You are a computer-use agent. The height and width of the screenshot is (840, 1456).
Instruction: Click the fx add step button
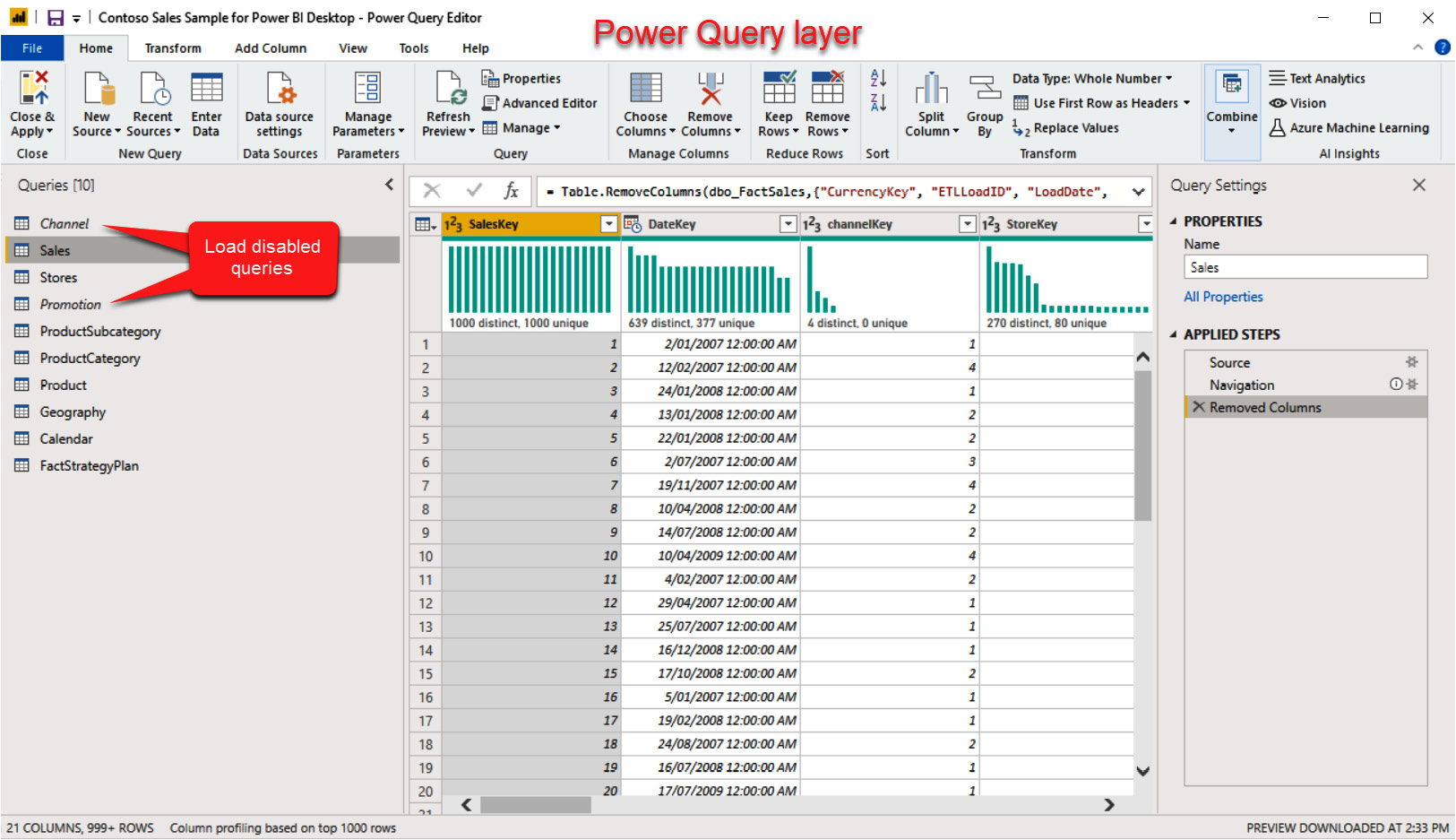(x=512, y=190)
